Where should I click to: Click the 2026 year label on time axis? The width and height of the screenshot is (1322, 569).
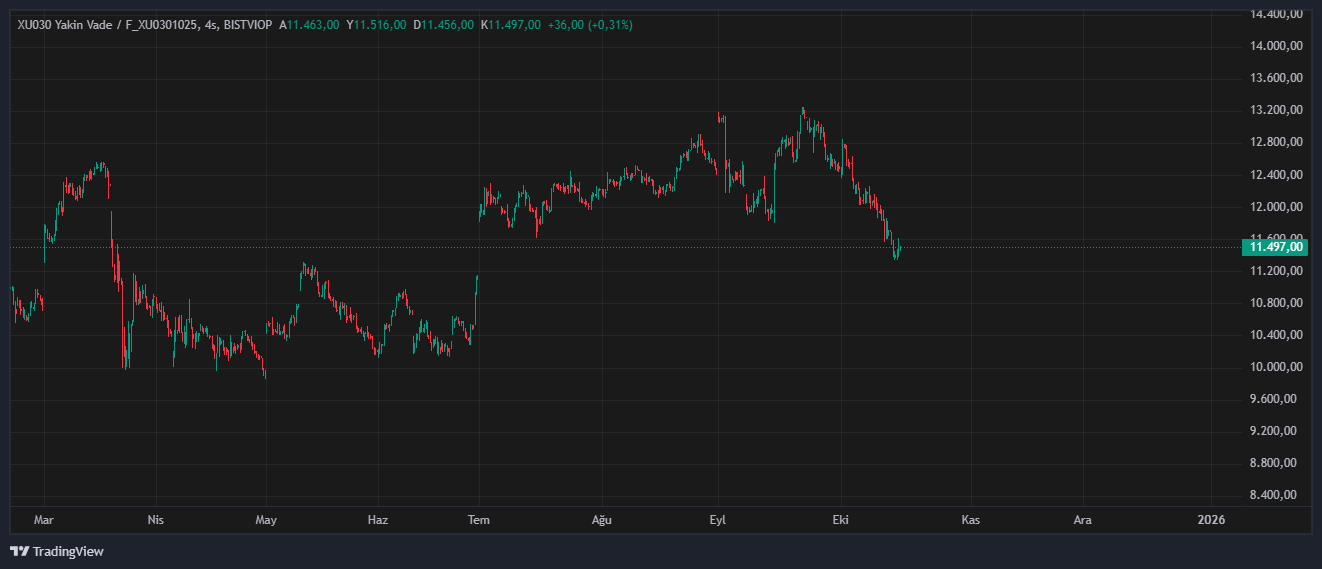1211,520
